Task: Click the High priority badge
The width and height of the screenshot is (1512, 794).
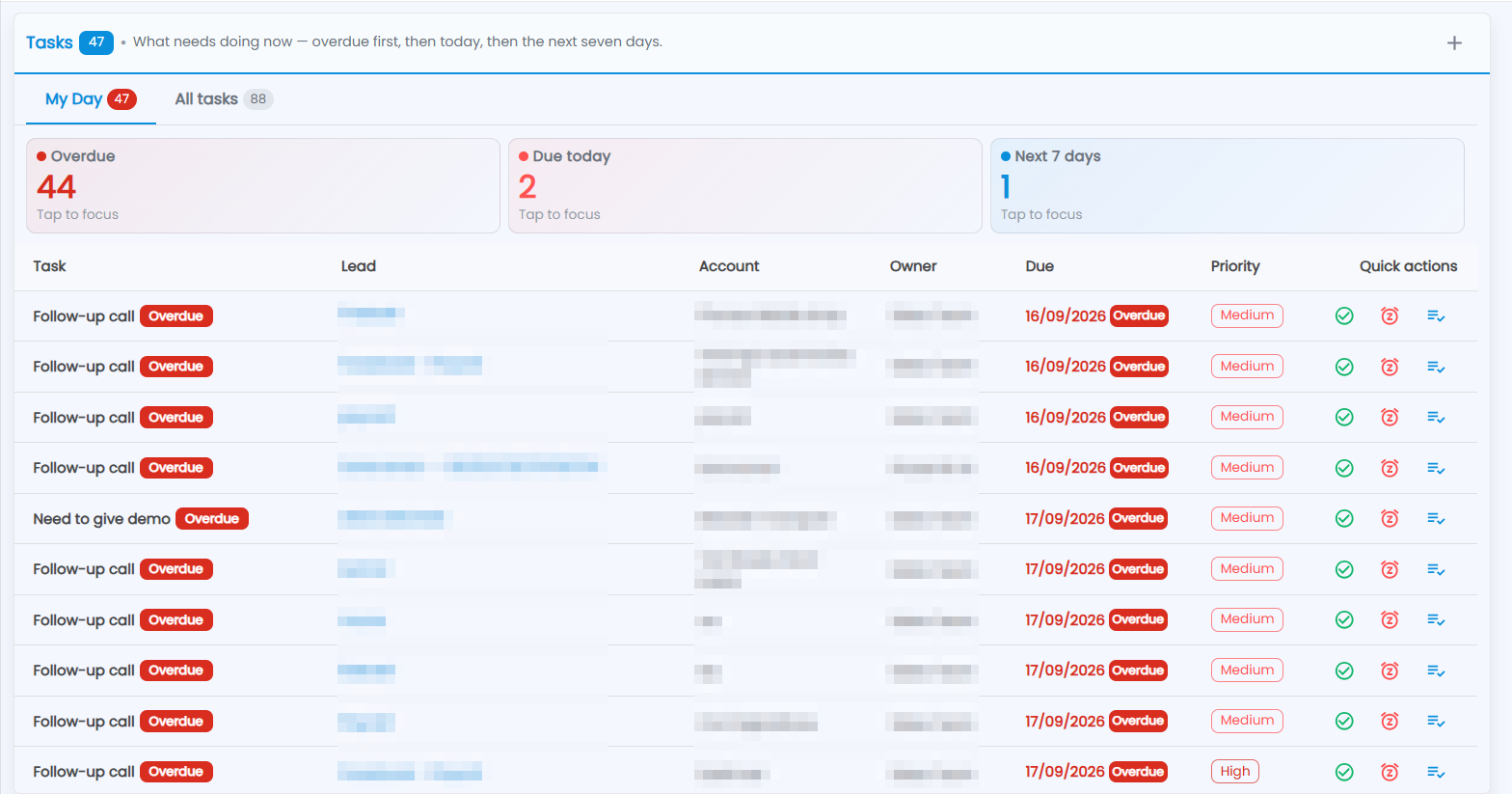Action: (x=1235, y=772)
